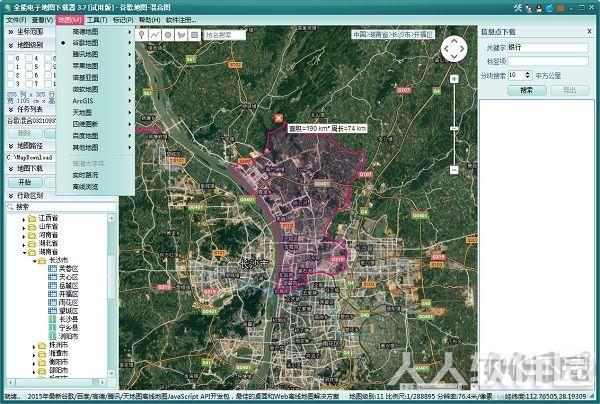Select the polyline drawing tool
This screenshot has width=600, height=404.
155,35
